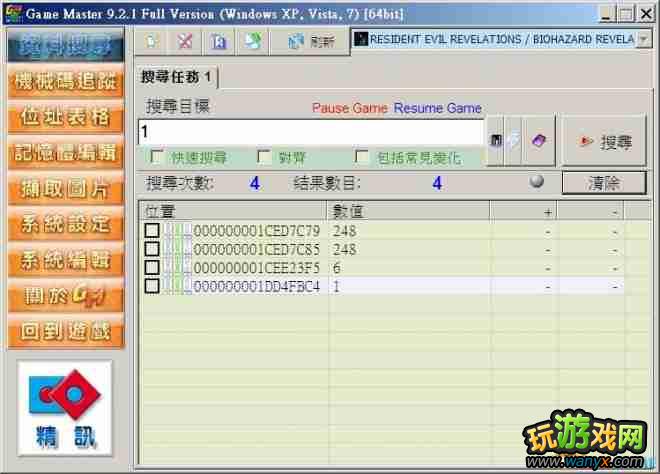Click the delete task icon with red X
660x474 pixels.
[184, 41]
